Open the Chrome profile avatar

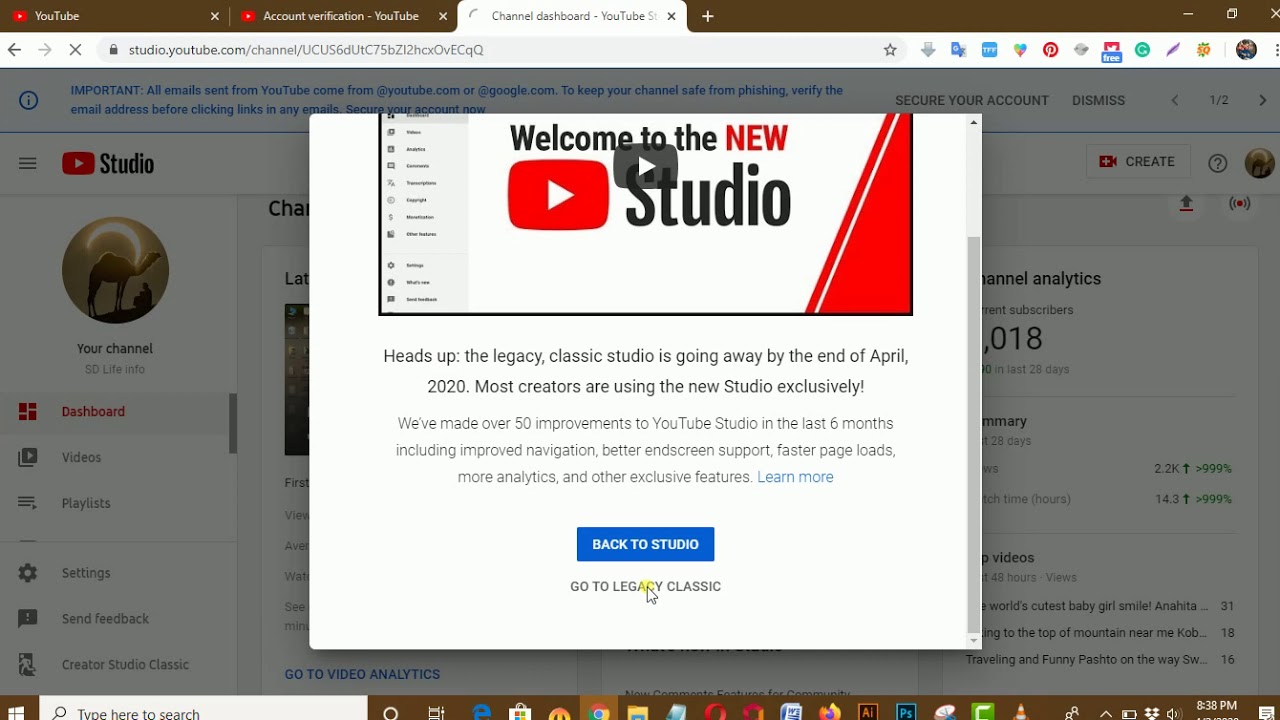[1246, 50]
